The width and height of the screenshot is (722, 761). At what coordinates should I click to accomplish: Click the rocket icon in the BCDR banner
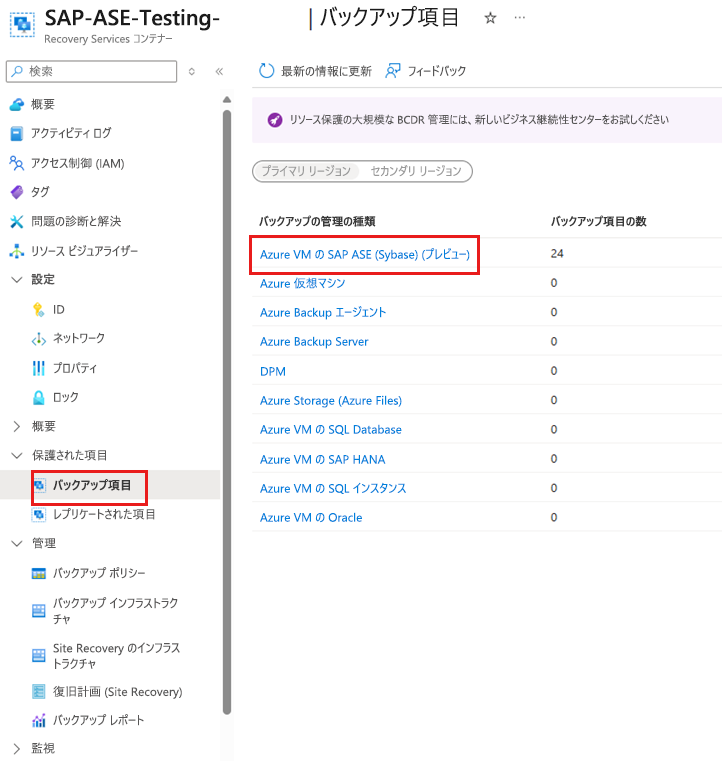pyautogui.click(x=275, y=119)
